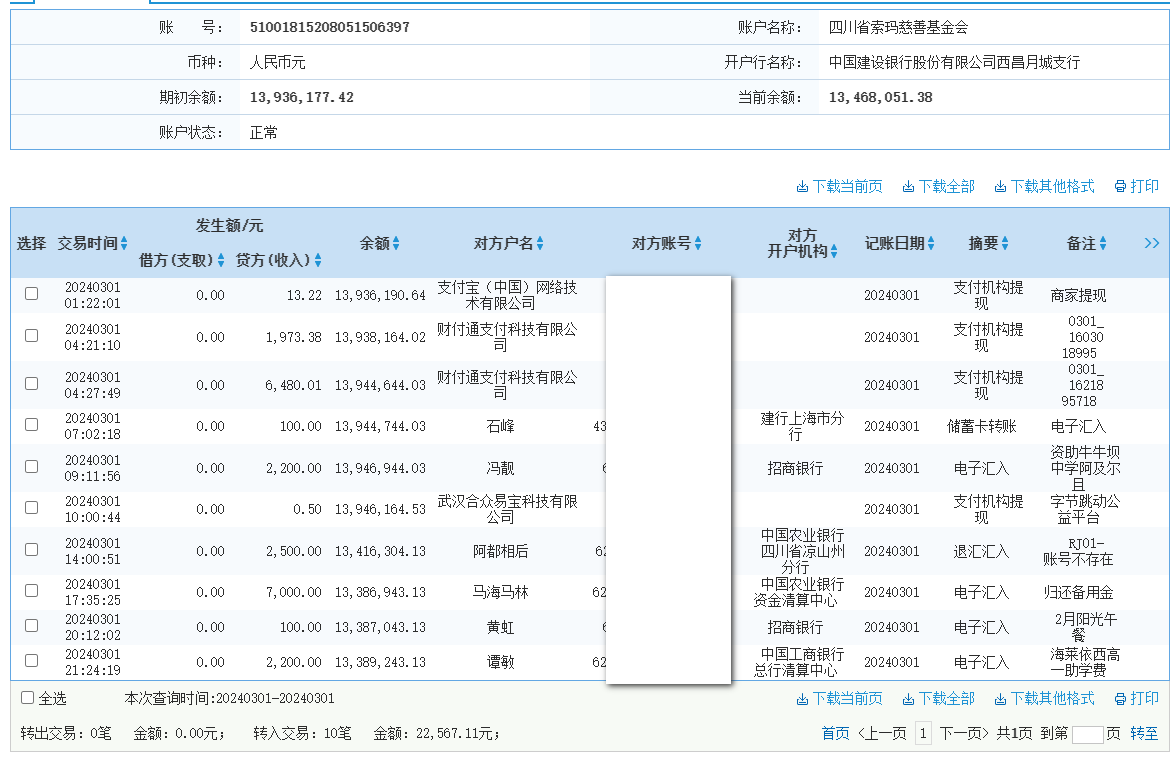The height and width of the screenshot is (758, 1176).
Task: Click page number 1 button
Action: point(923,733)
